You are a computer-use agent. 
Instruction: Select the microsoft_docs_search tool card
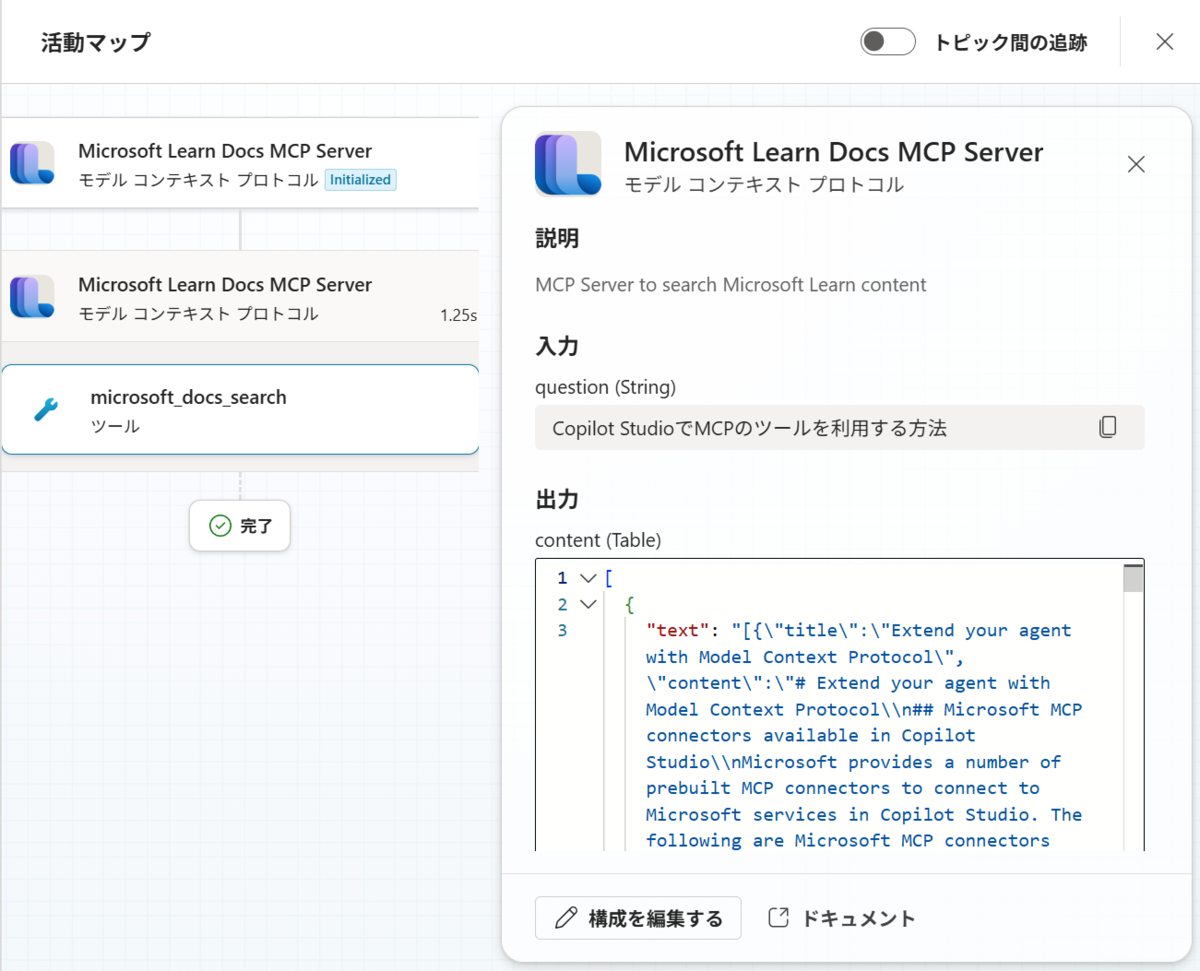[x=240, y=408]
